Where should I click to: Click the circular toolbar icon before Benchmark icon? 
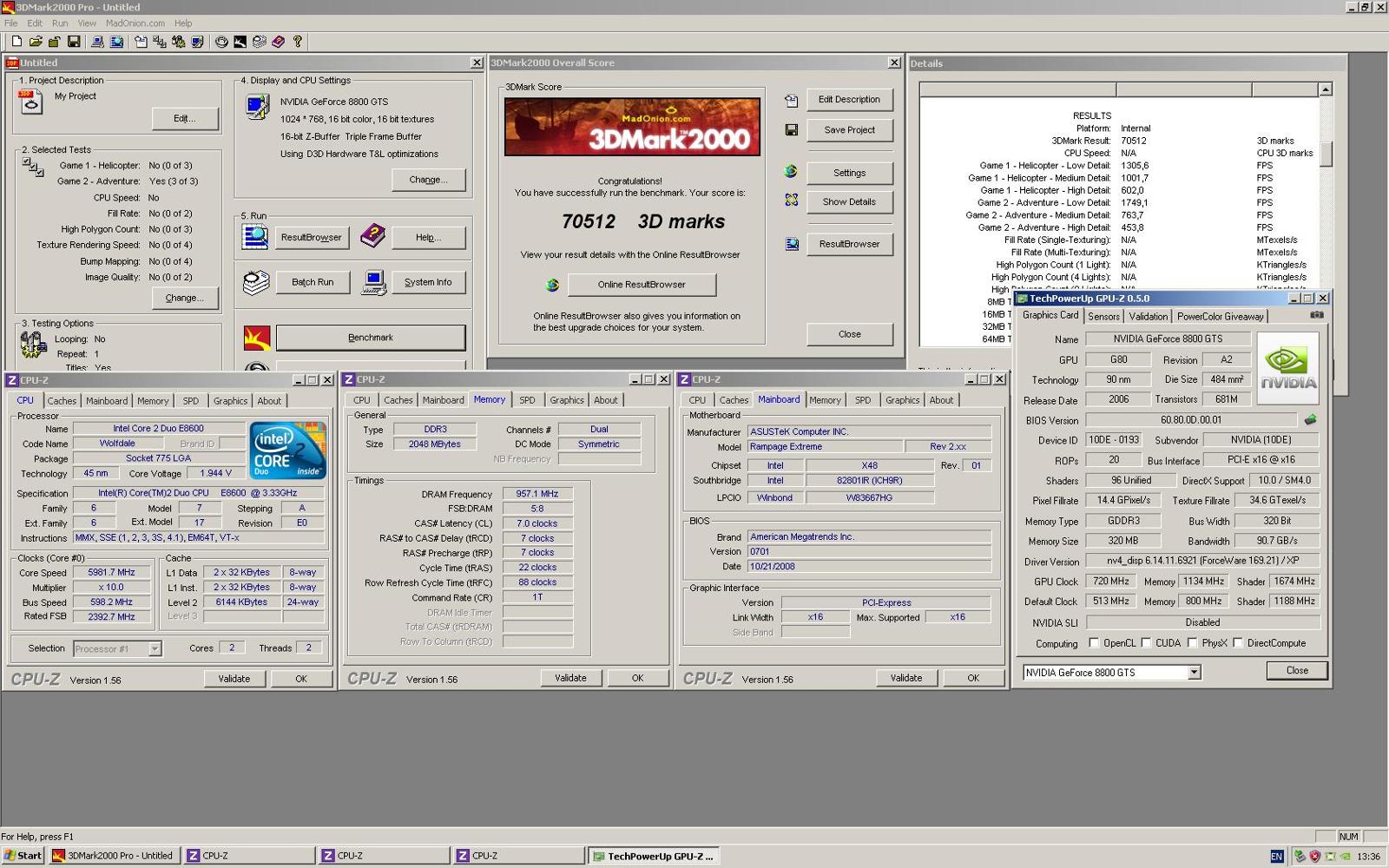[221, 41]
